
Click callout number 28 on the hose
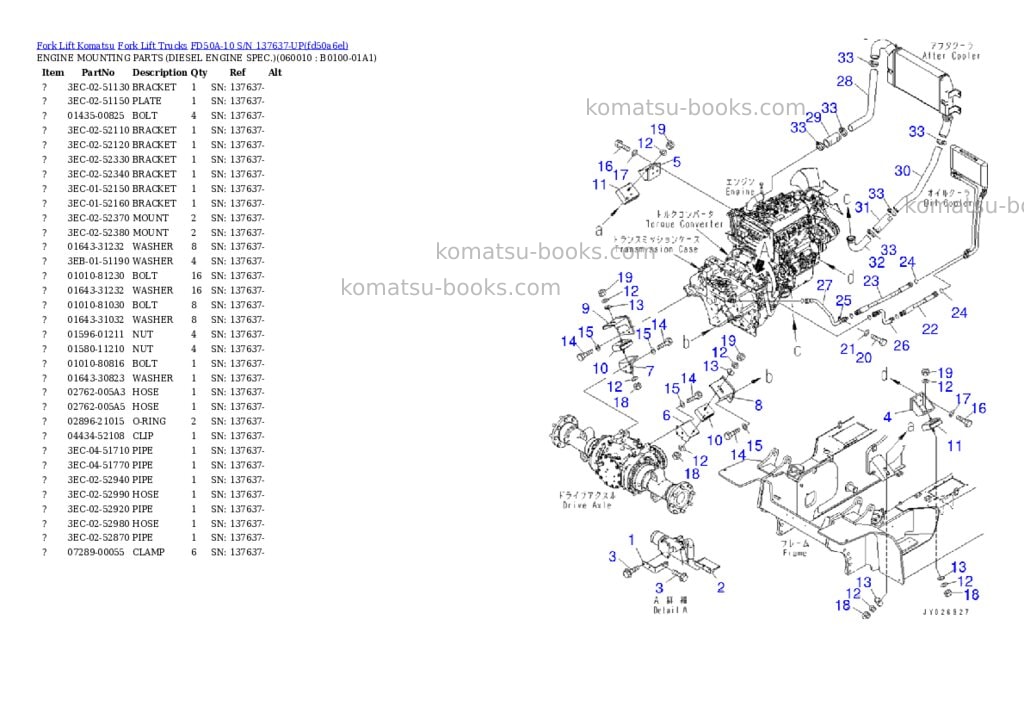(x=844, y=81)
